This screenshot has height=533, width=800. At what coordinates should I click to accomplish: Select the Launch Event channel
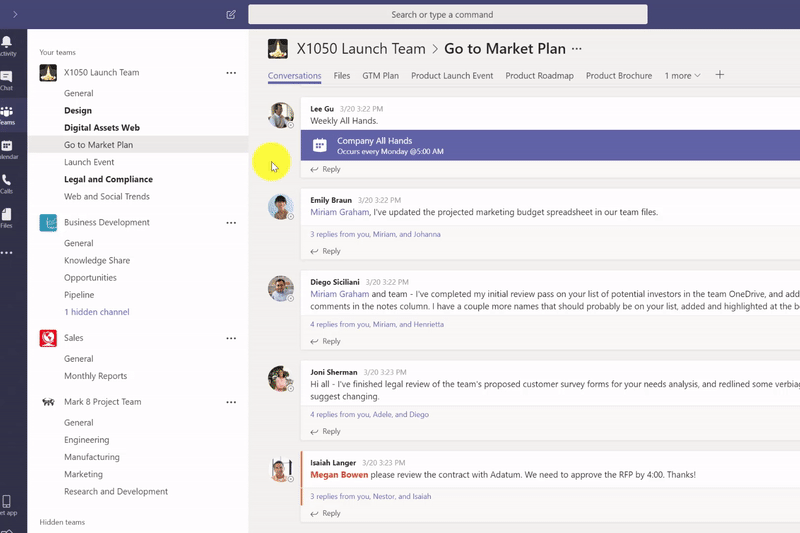89,162
